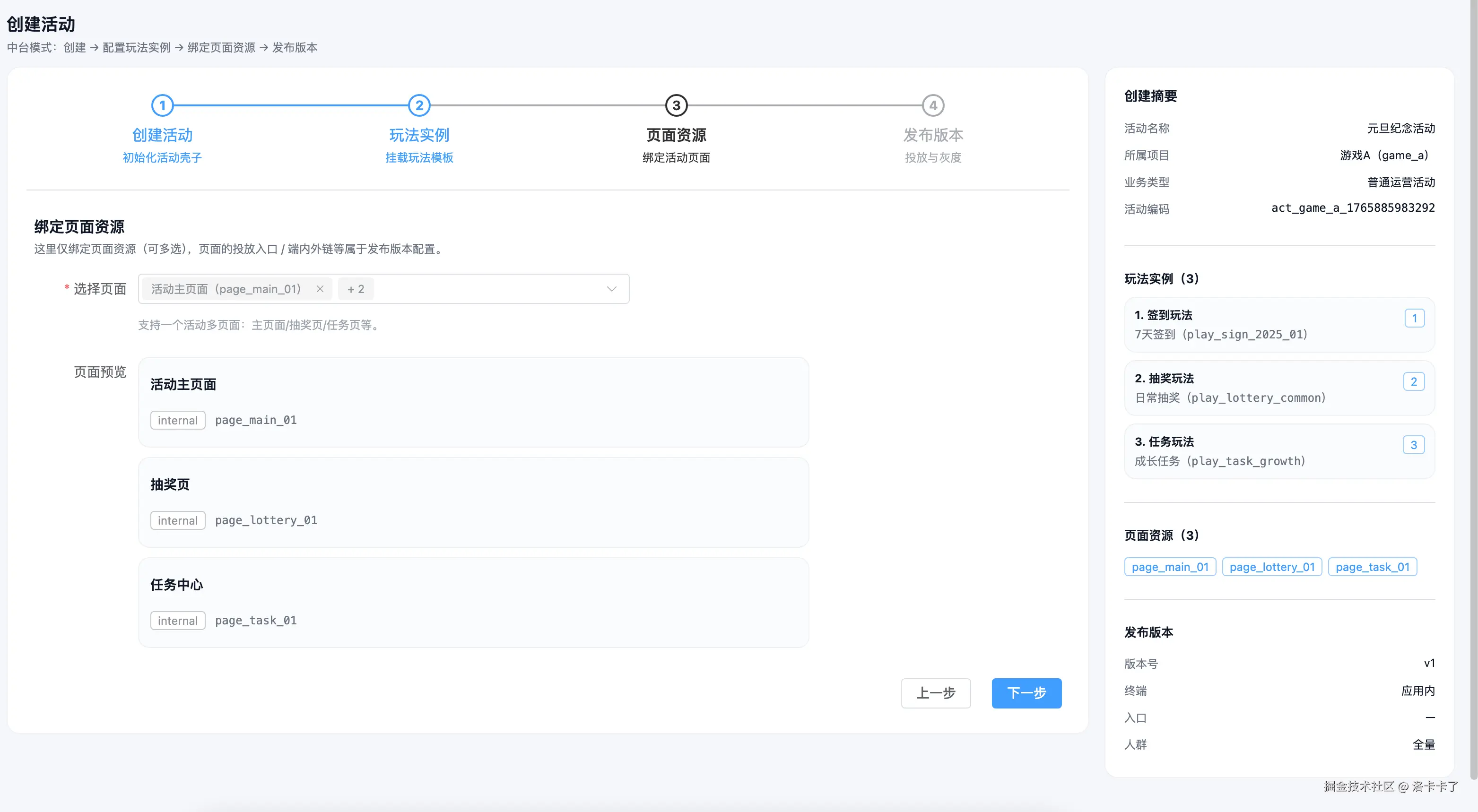Click step 2 circle icon 玩法实例
The width and height of the screenshot is (1478, 812).
[419, 105]
